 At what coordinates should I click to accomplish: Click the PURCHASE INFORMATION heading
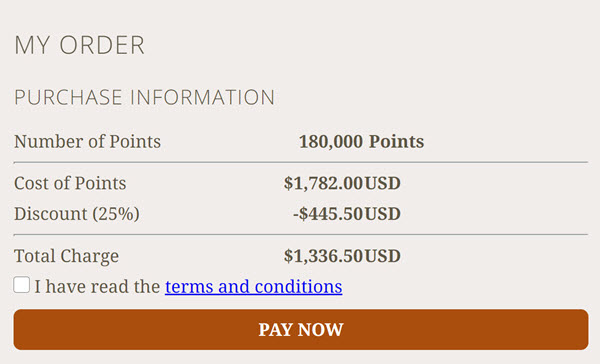144,97
